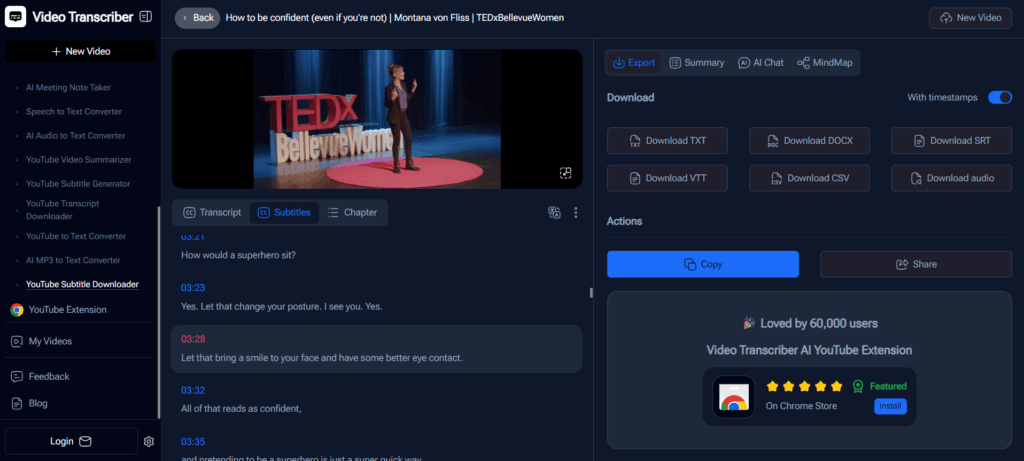The image size is (1024, 461).
Task: Open YouTube Transcript Downloader link
Action: [63, 210]
